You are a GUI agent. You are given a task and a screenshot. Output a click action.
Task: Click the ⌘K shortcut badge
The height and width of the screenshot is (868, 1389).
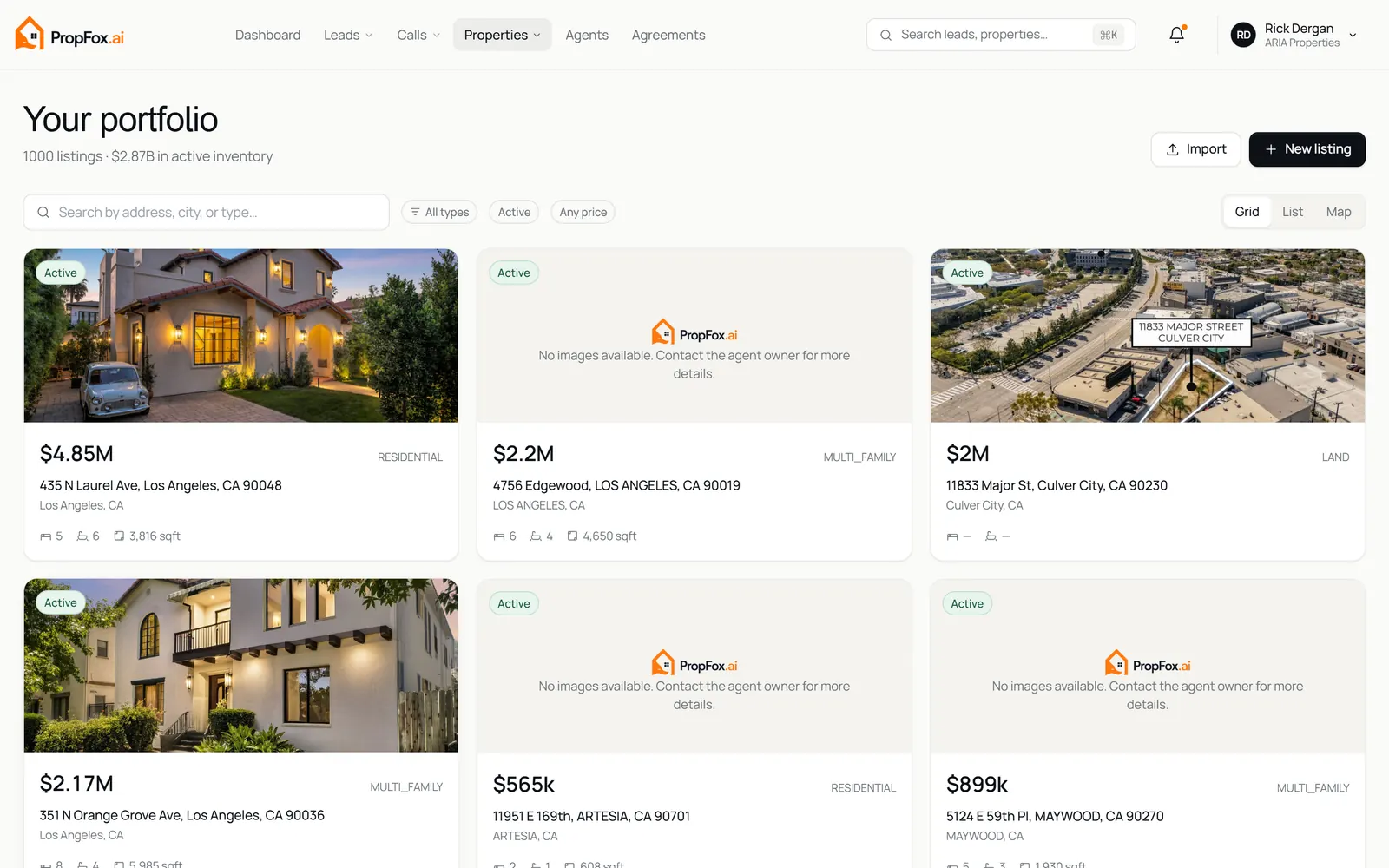[1109, 35]
